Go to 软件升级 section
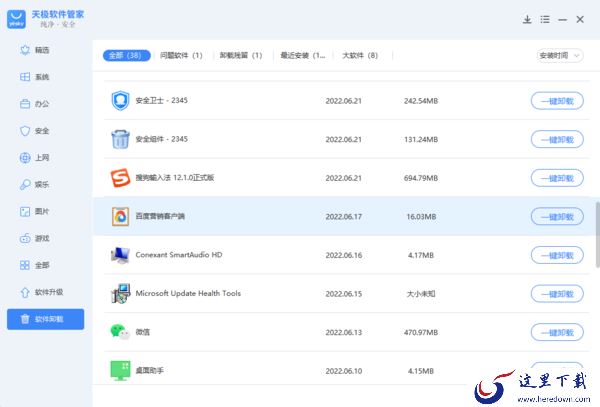600x407 pixels. click(x=41, y=292)
